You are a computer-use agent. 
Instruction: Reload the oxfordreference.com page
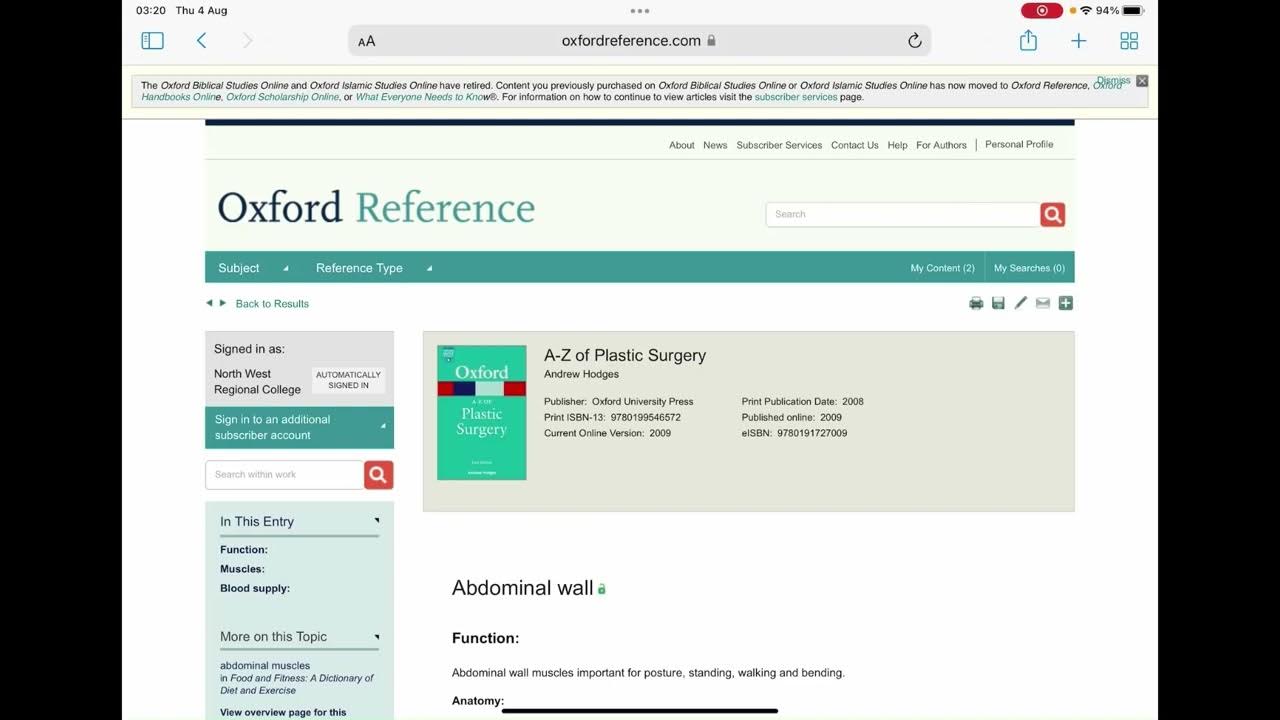[914, 41]
